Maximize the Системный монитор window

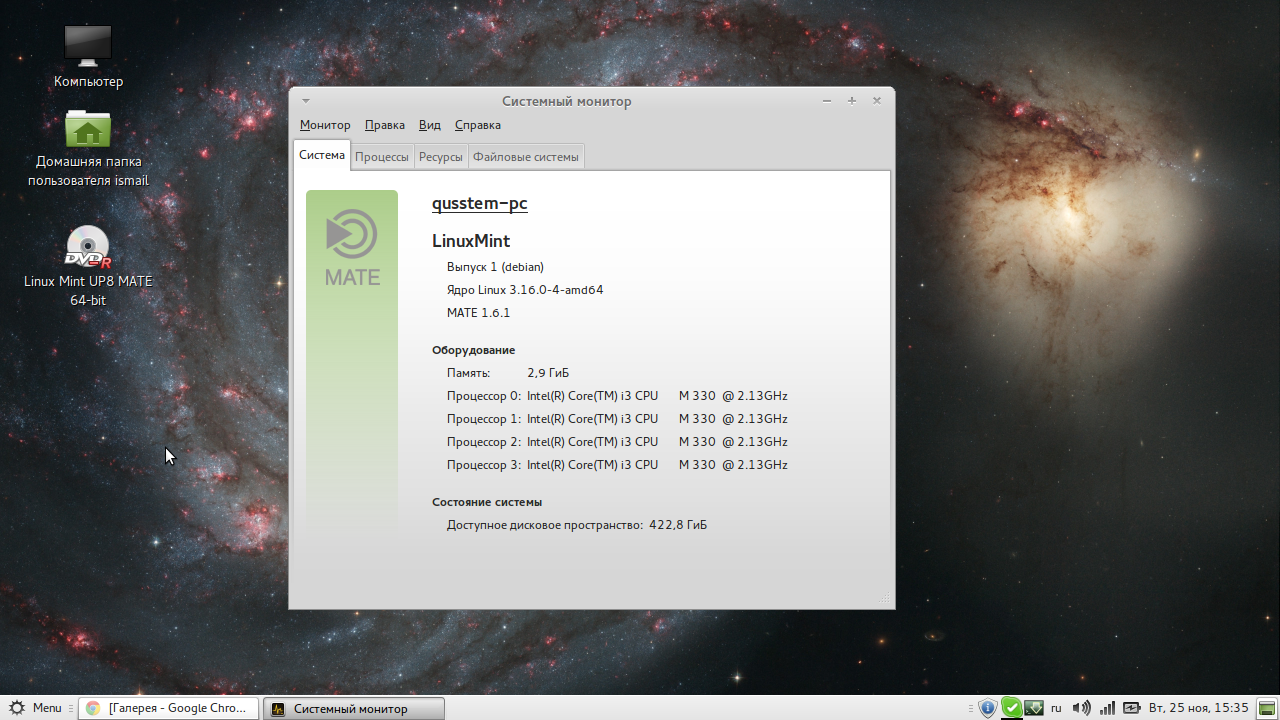coord(852,101)
